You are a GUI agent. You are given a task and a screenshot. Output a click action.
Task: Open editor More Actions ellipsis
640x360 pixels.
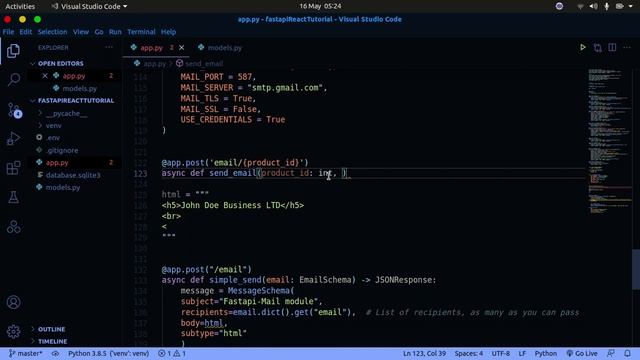(x=627, y=47)
